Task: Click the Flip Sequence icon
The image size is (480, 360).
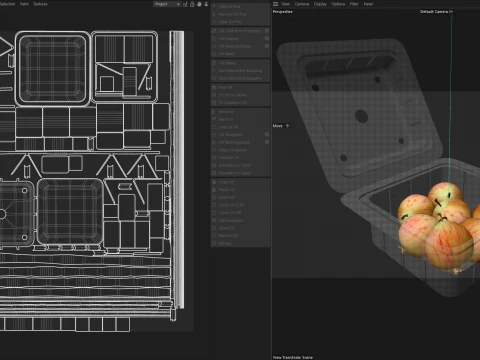Action: [214, 220]
